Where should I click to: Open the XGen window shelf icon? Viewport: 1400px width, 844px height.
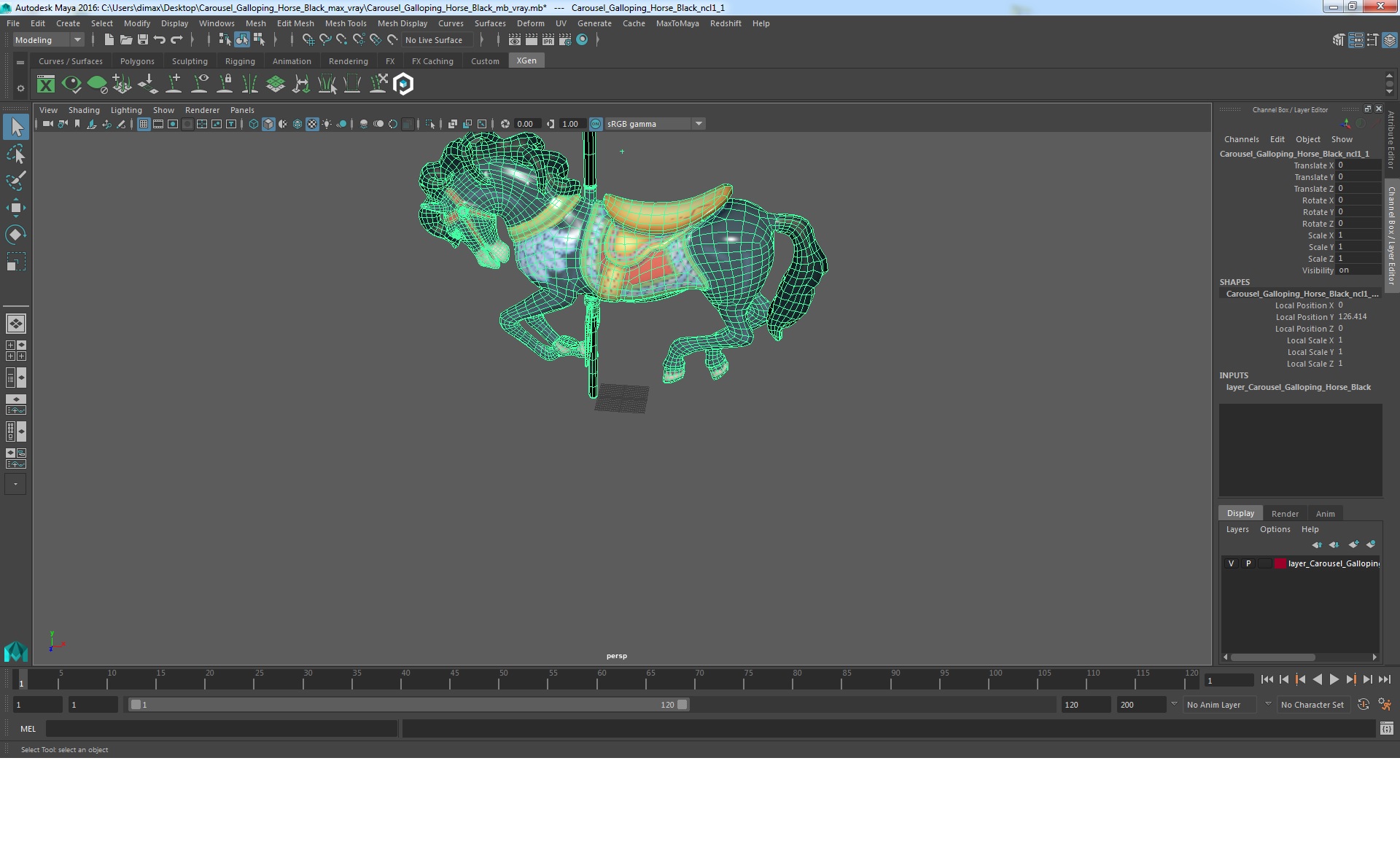click(x=46, y=85)
